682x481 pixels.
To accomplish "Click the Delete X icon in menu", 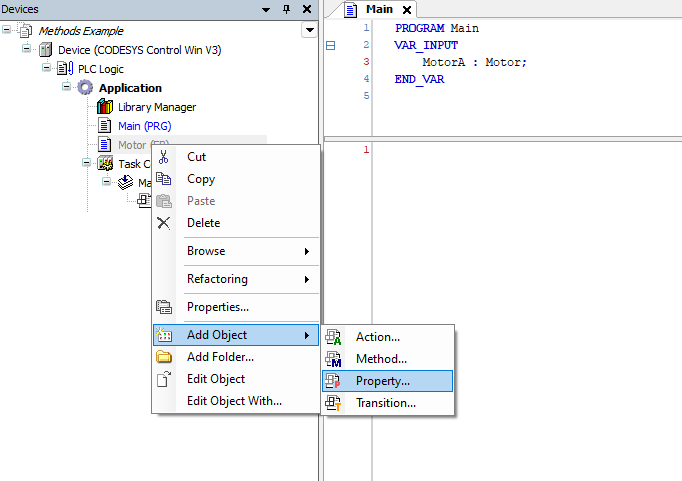I will click(164, 223).
